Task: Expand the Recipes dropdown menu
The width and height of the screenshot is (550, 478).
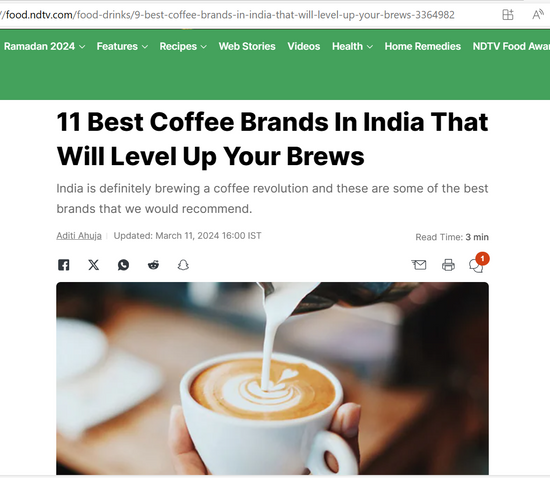Action: tap(183, 46)
